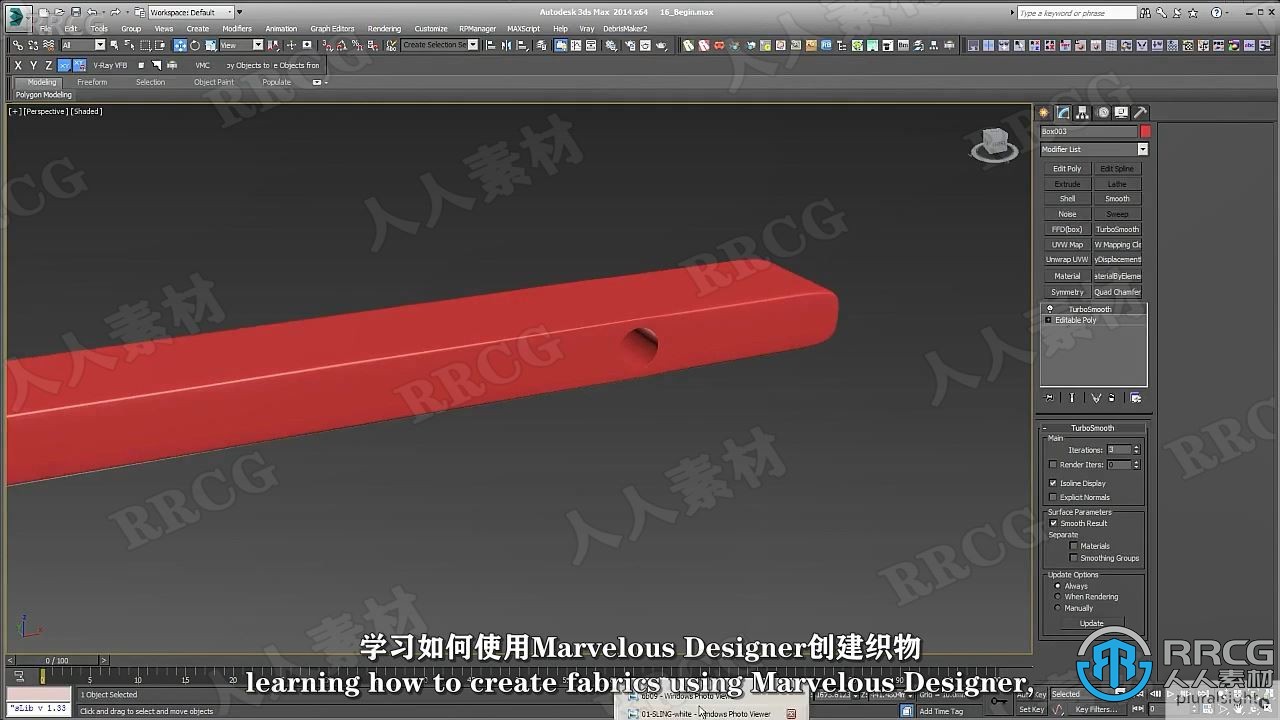Click the Edit Poly modifier button
Screen dimensions: 1280x720
(x=1067, y=169)
